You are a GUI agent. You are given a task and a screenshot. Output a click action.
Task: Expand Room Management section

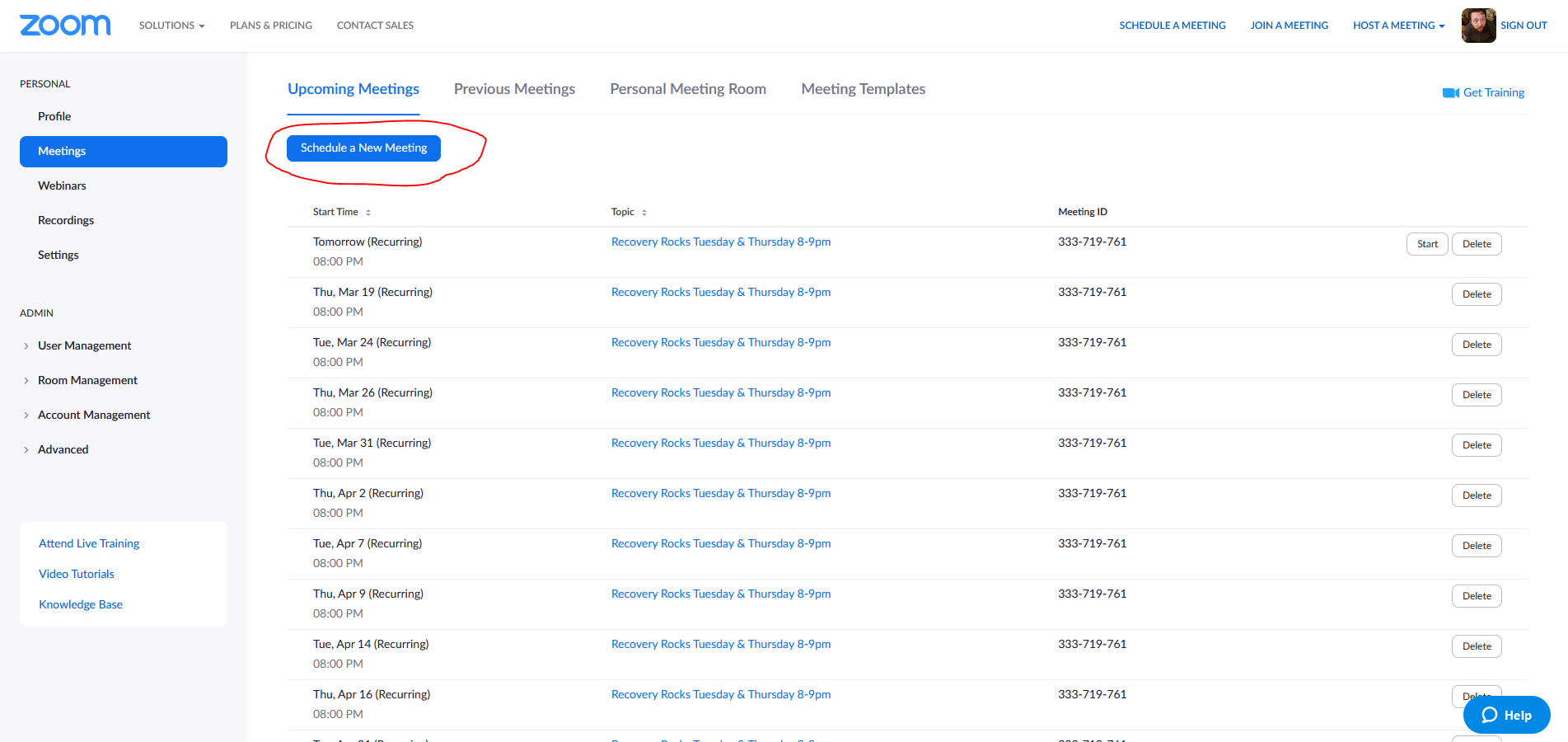[87, 380]
